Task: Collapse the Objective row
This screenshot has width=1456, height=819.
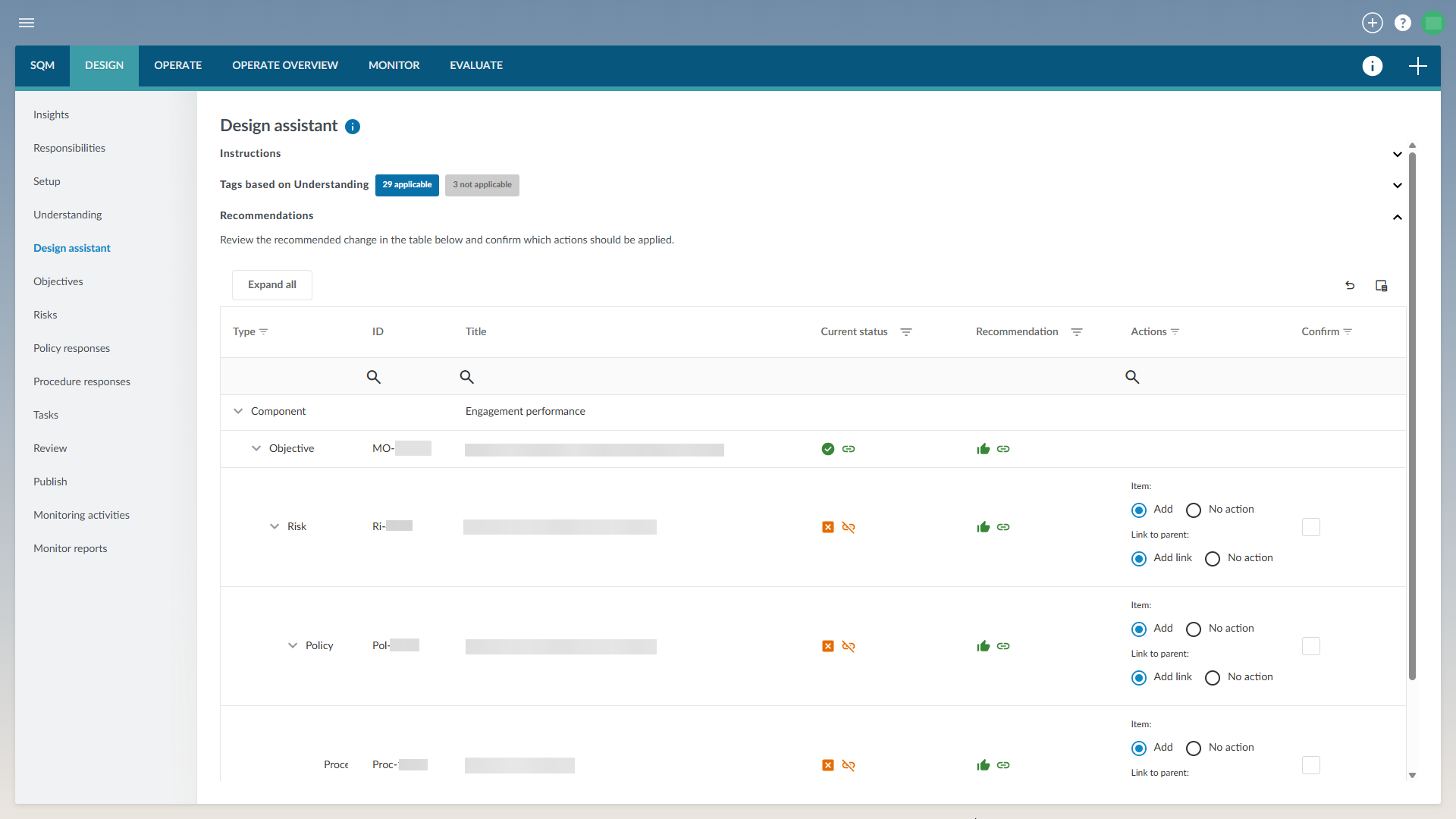Action: pyautogui.click(x=256, y=448)
